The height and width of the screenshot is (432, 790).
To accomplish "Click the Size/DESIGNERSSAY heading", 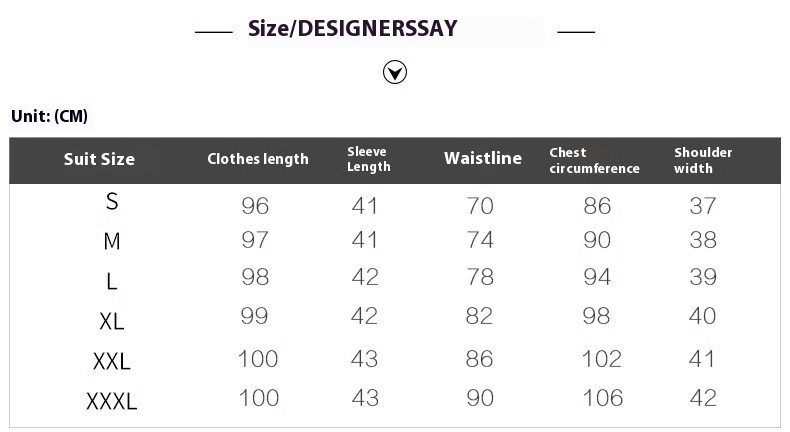I will (352, 29).
